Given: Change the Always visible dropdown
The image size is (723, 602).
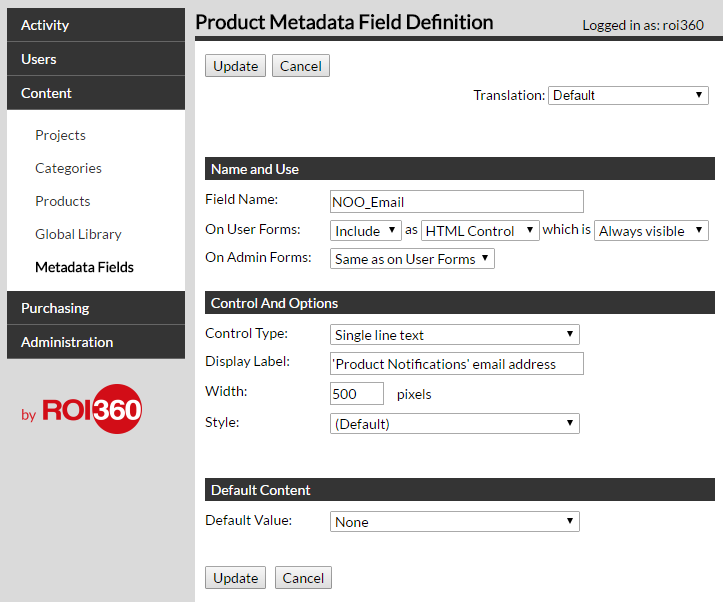Looking at the screenshot, I should (651, 231).
